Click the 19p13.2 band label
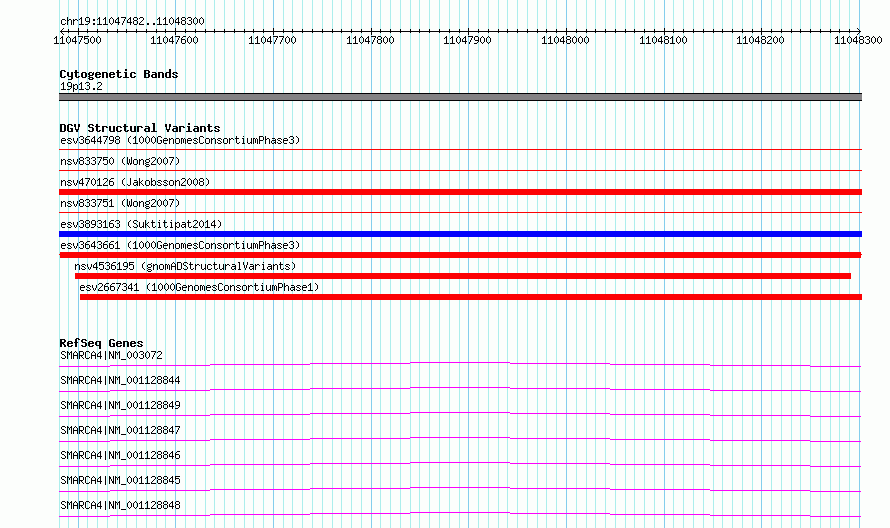This screenshot has height=528, width=890. click(81, 86)
